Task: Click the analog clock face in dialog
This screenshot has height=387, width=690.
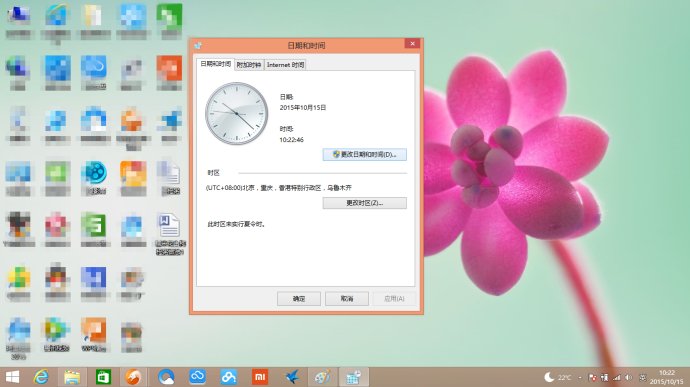Action: click(x=236, y=114)
